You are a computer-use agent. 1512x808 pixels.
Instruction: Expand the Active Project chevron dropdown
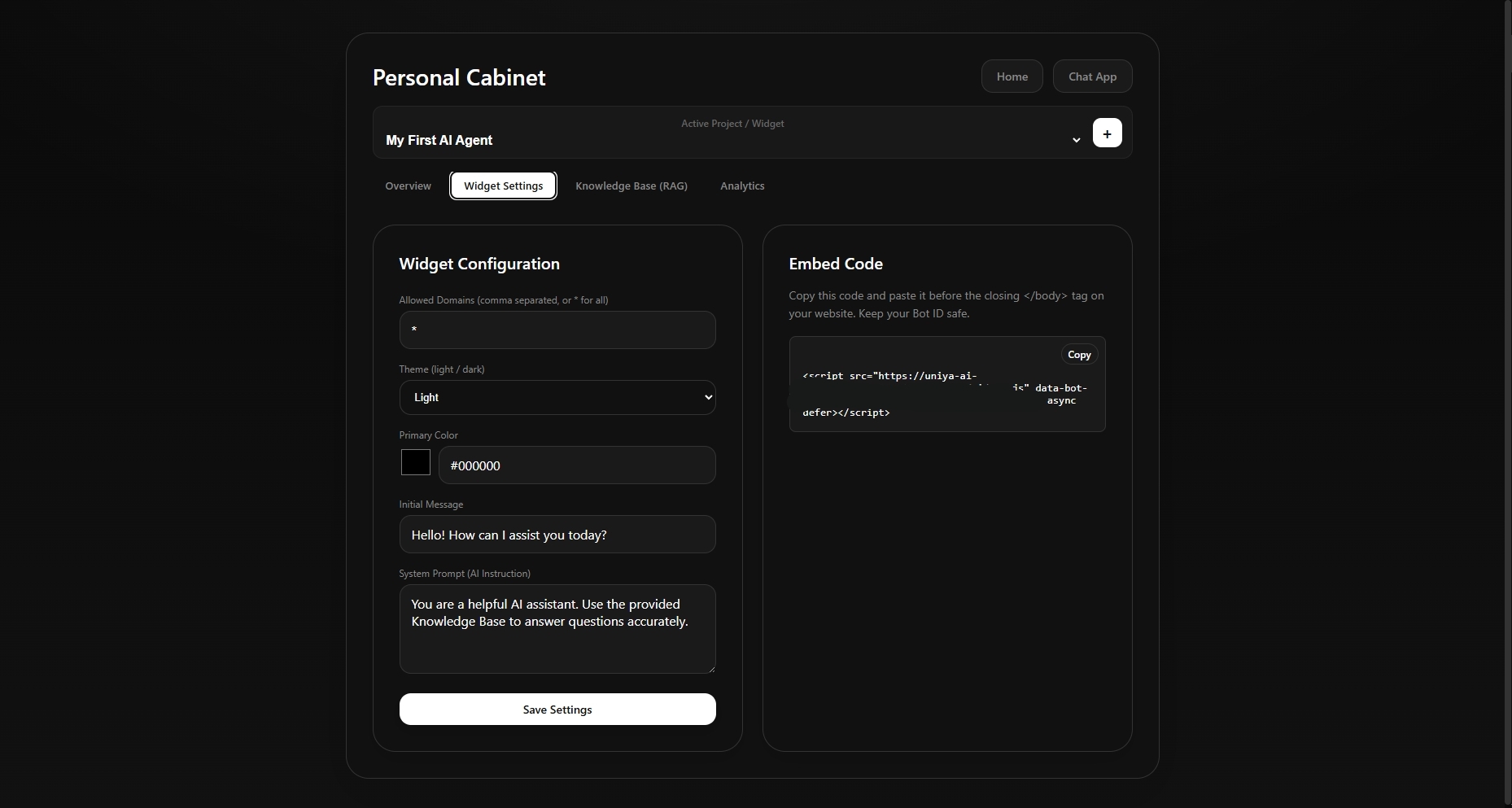[x=1076, y=140]
